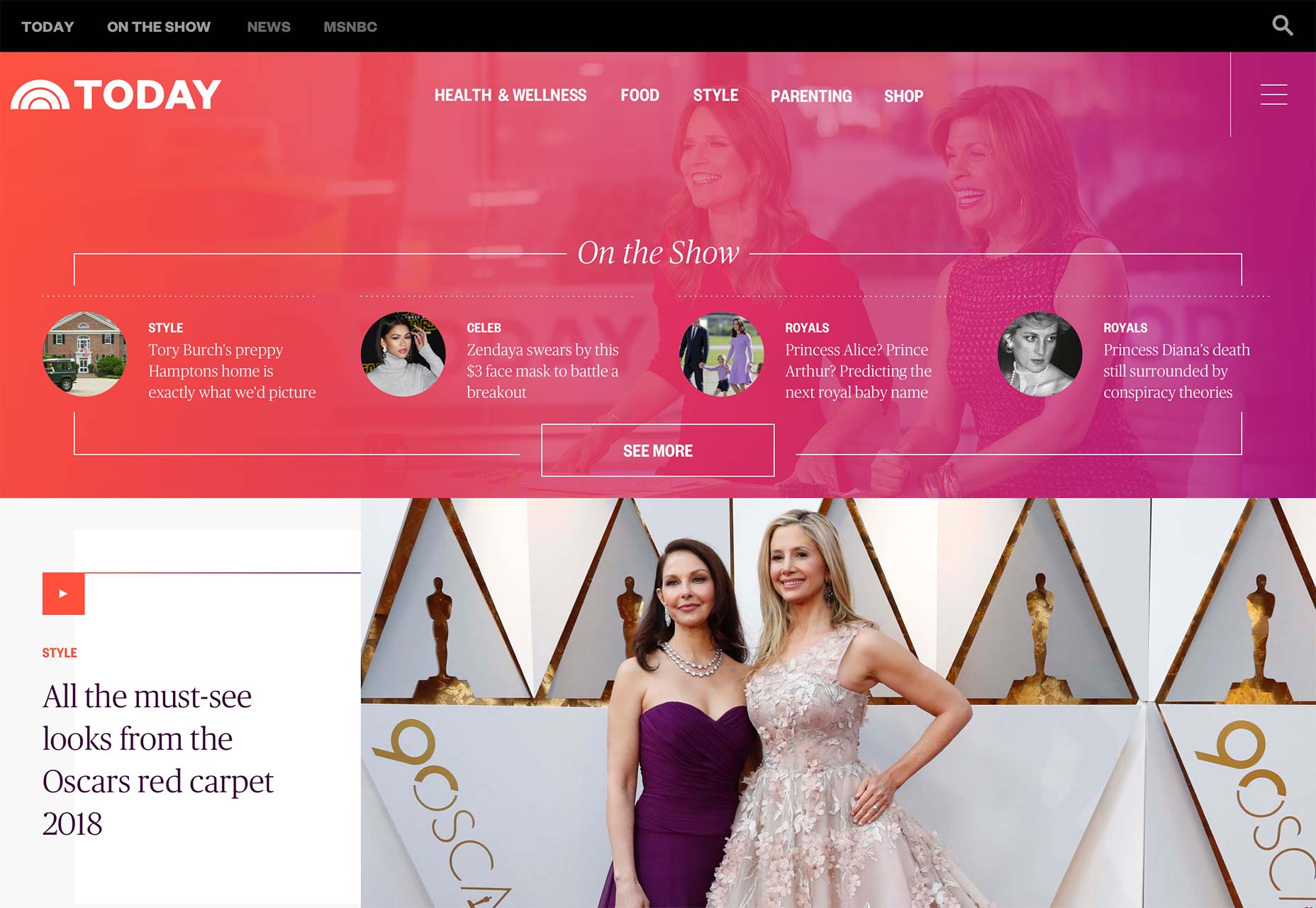Switch to the NEWS tab

[x=268, y=26]
